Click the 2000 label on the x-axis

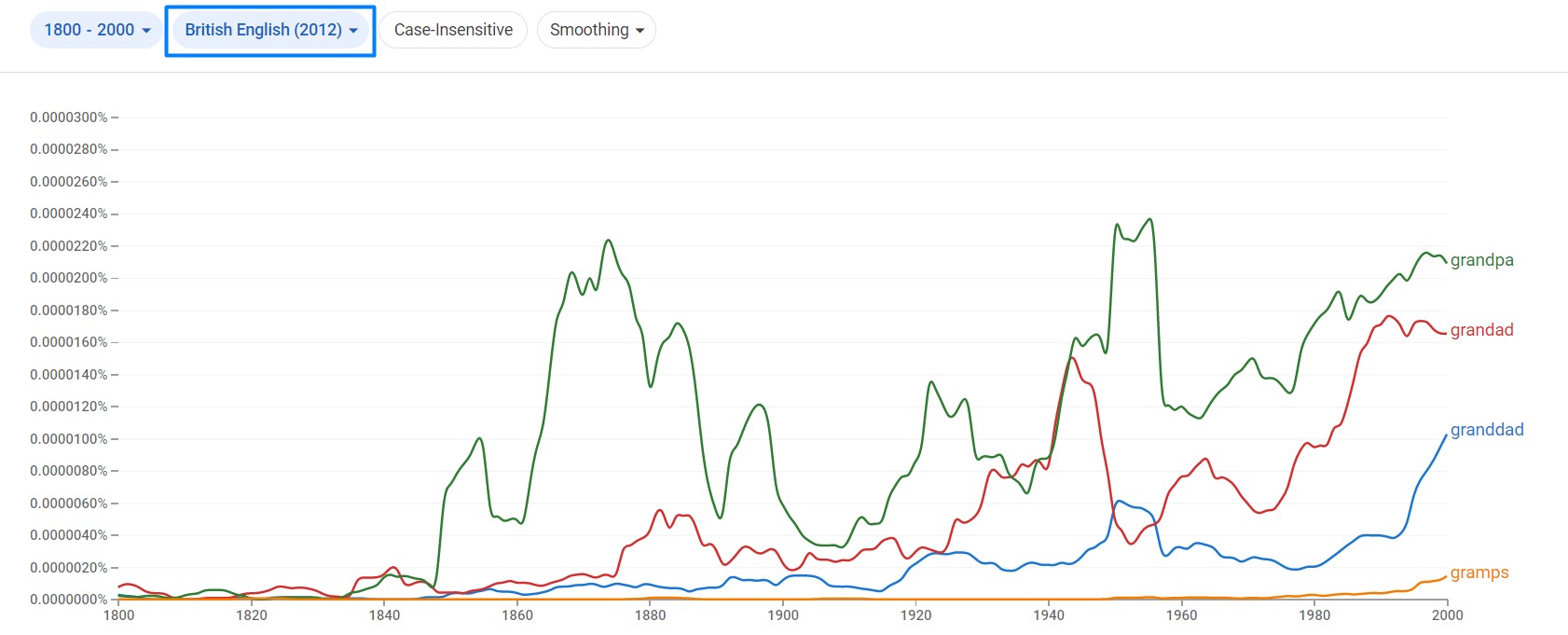click(x=1447, y=615)
